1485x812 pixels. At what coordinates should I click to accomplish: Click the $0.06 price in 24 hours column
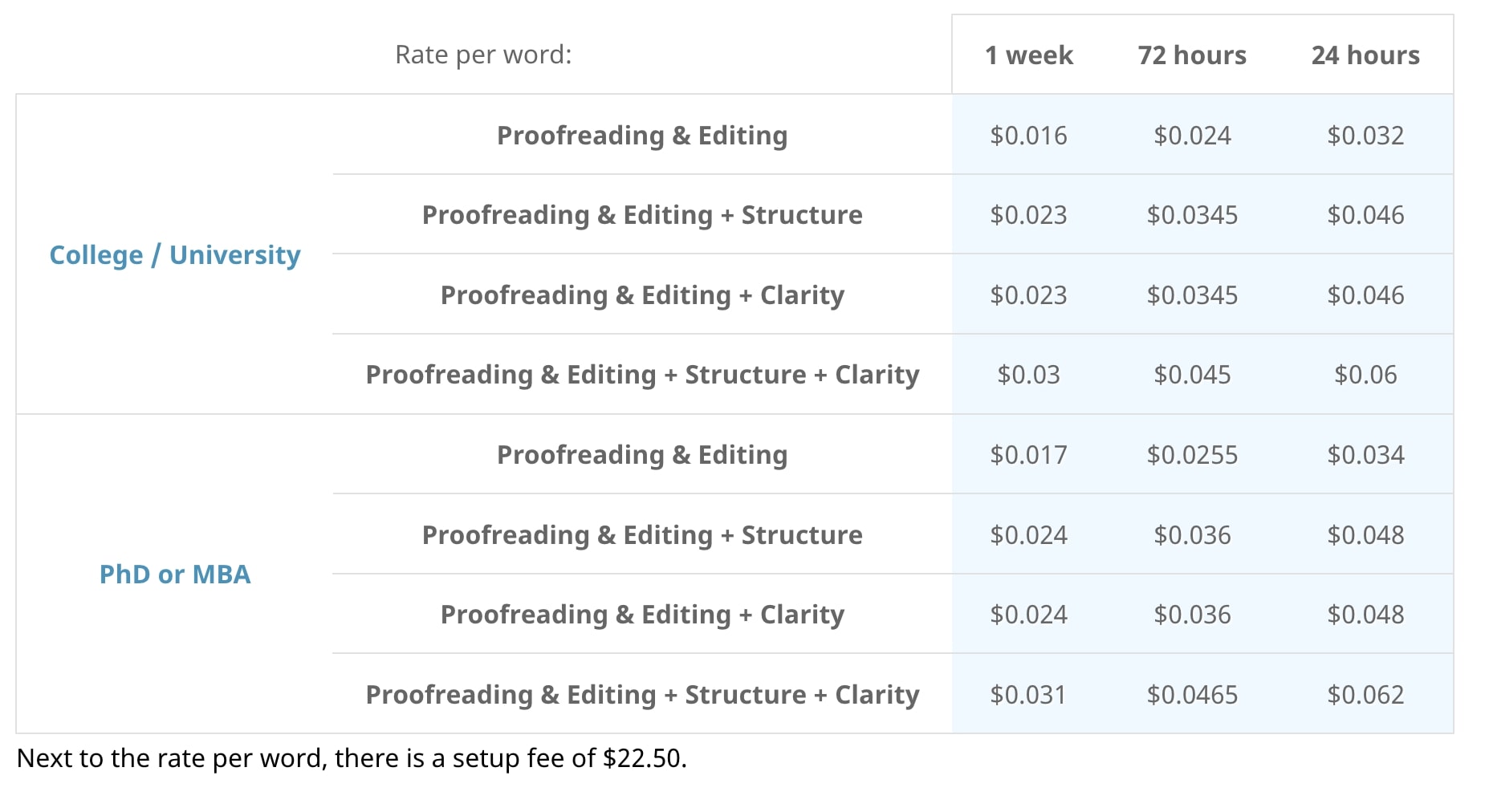[1365, 375]
